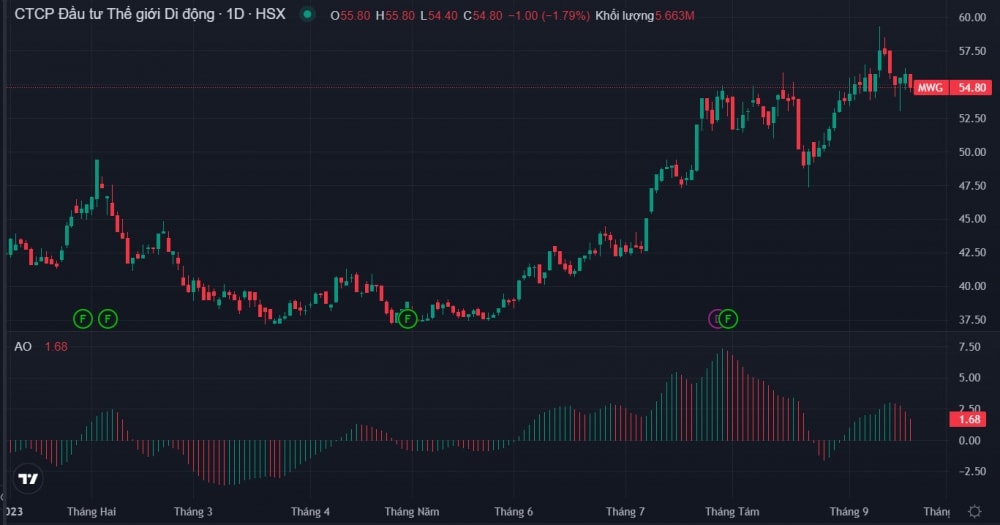Click the 54.80 last price label on the axis
Image resolution: width=1000 pixels, height=525 pixels.
[971, 87]
